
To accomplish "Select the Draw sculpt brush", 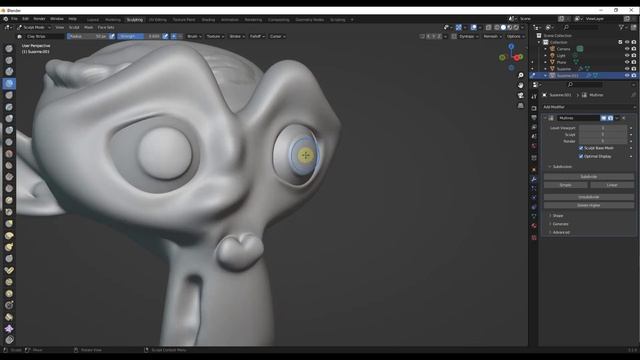I will [x=9, y=49].
